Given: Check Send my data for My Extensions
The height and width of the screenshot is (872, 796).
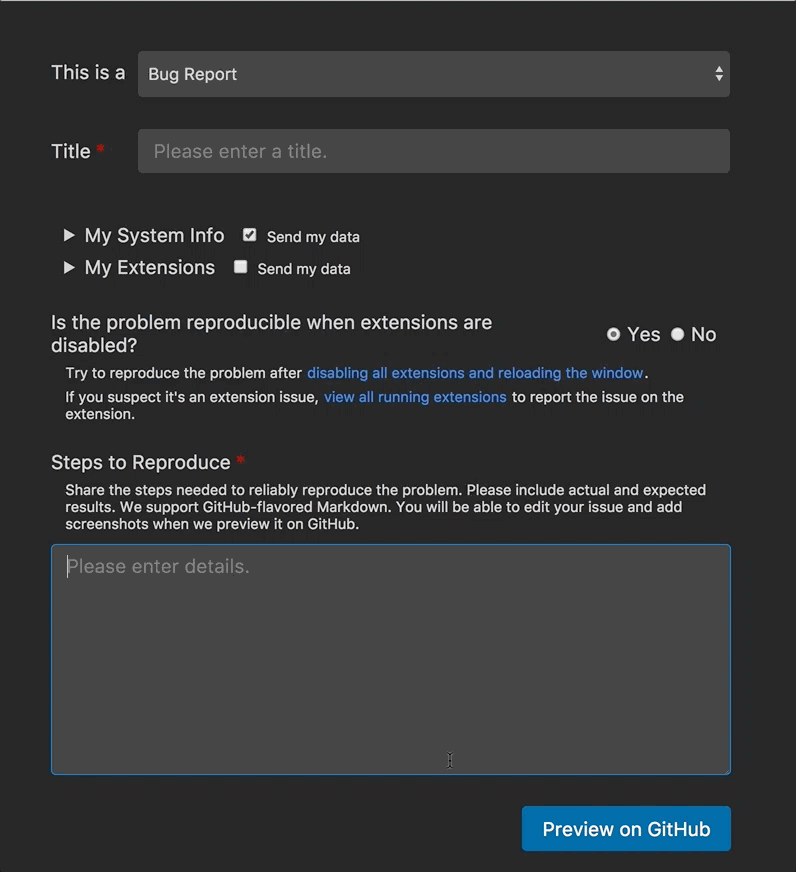Looking at the screenshot, I should point(240,267).
